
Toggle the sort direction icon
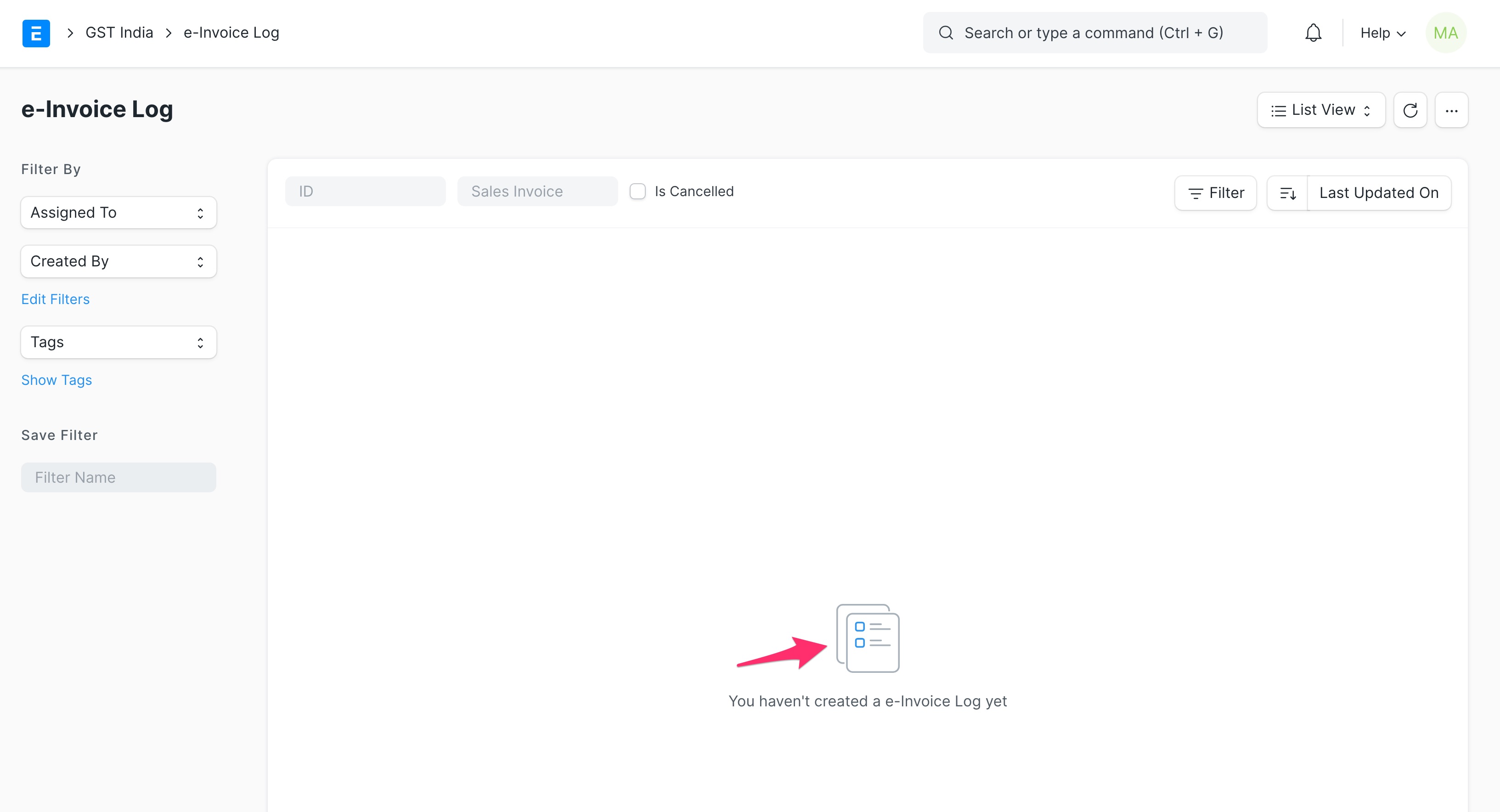tap(1287, 193)
